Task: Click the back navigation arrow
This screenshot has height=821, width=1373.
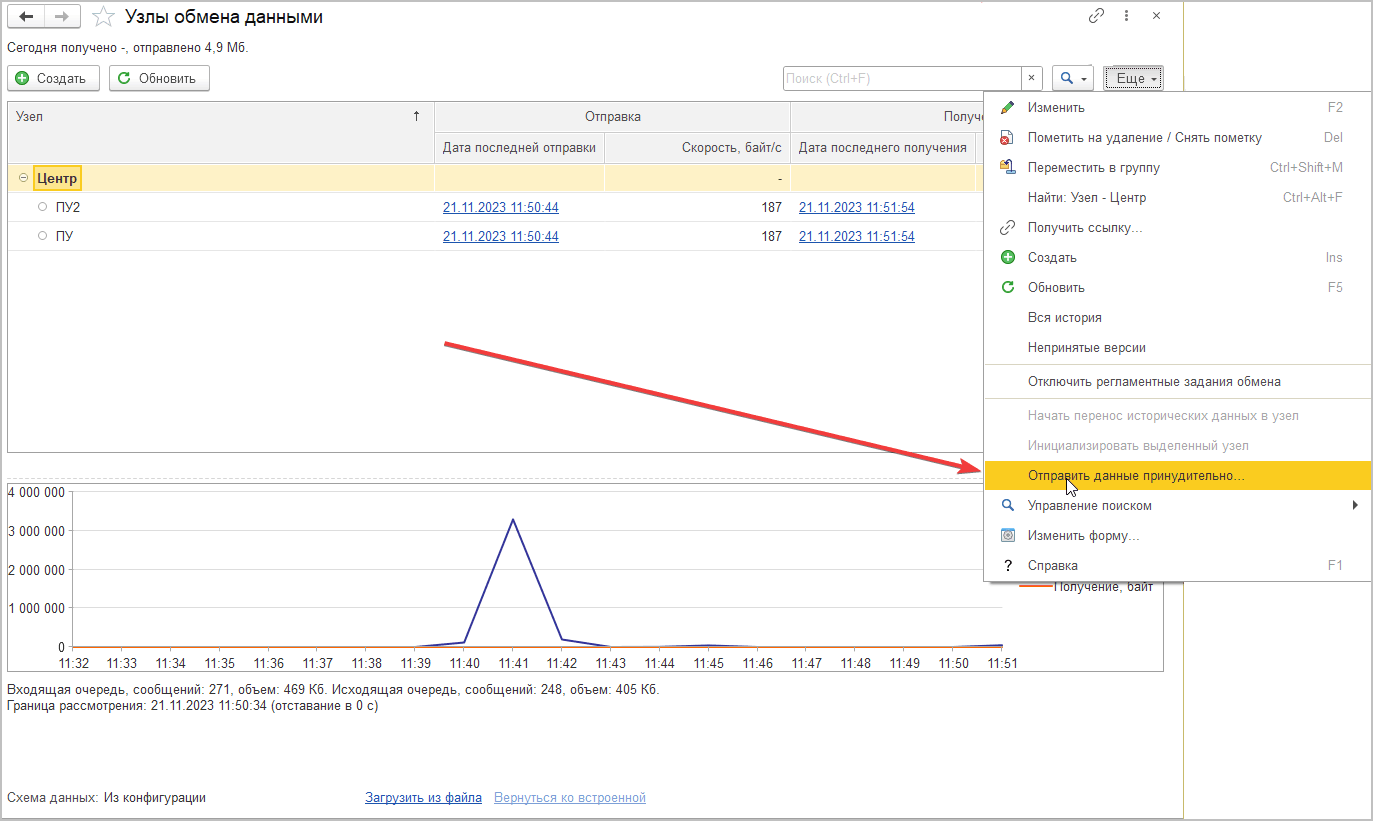Action: pos(26,17)
